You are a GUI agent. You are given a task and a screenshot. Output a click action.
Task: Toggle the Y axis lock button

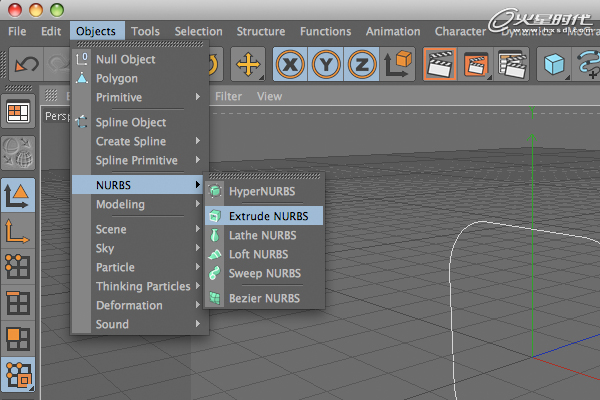[x=326, y=65]
